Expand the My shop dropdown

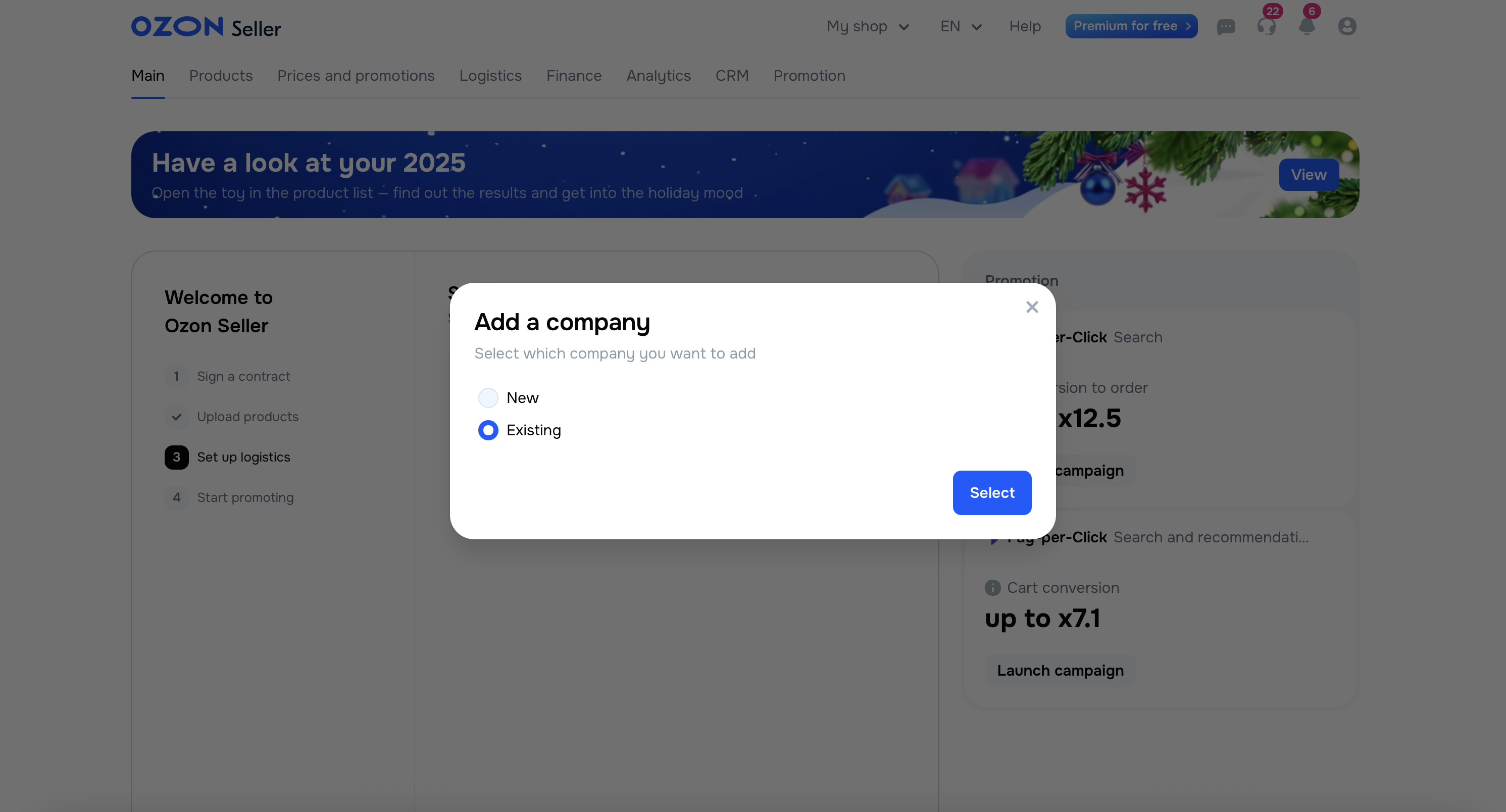point(868,26)
